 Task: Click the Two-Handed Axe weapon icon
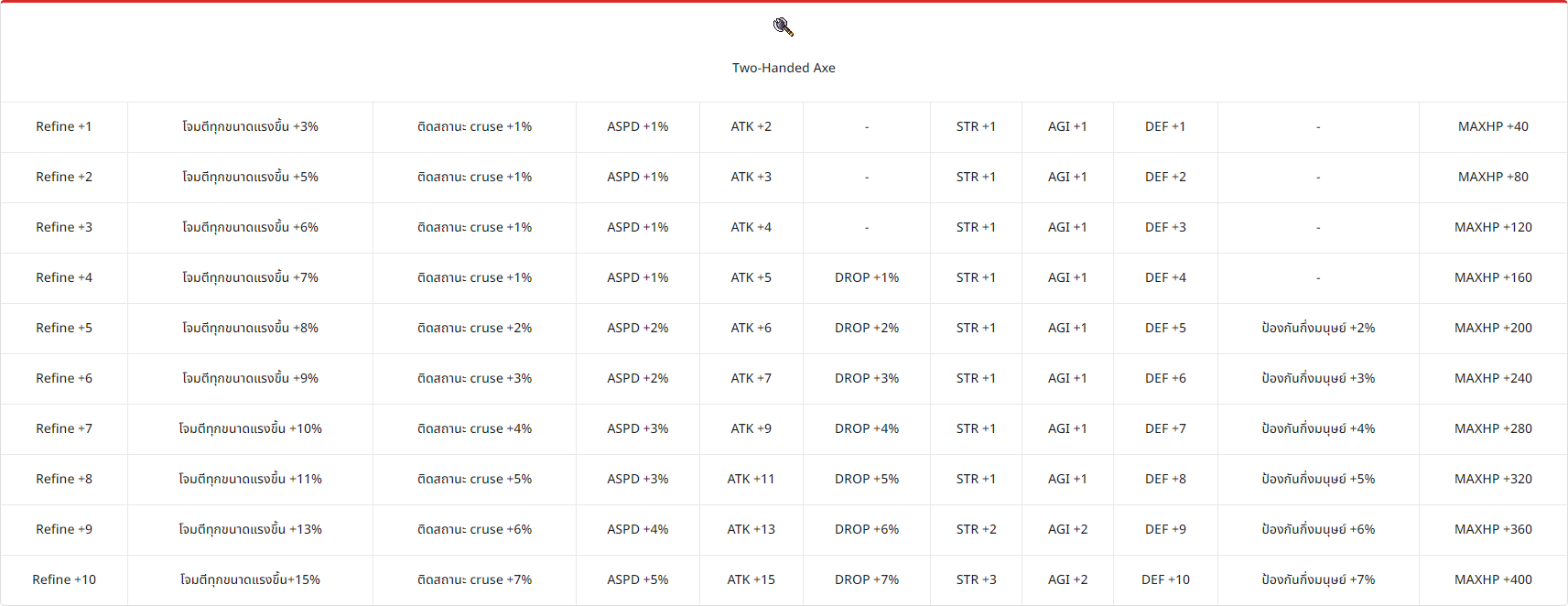(x=784, y=27)
